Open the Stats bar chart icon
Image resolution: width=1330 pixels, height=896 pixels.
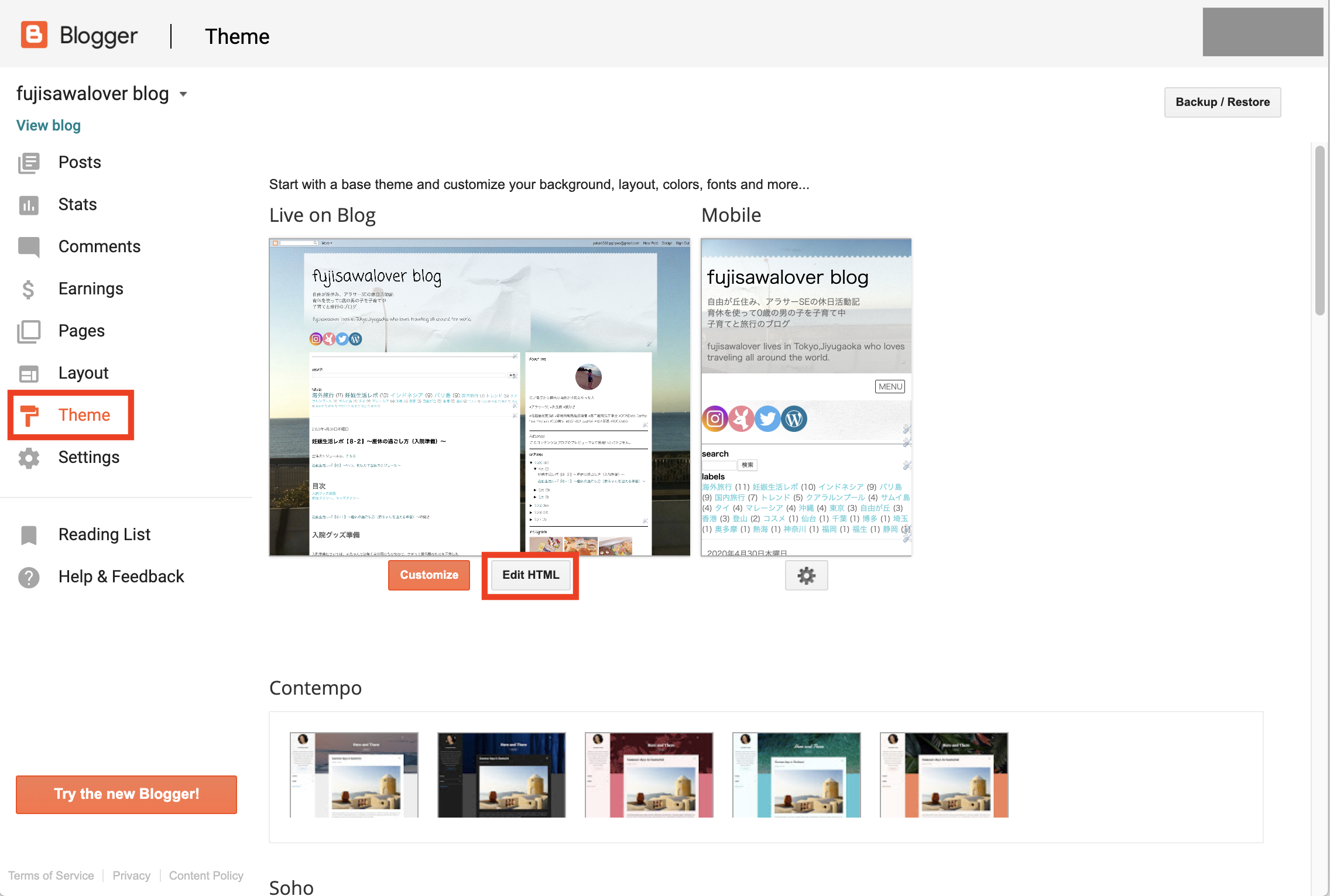pyautogui.click(x=29, y=205)
